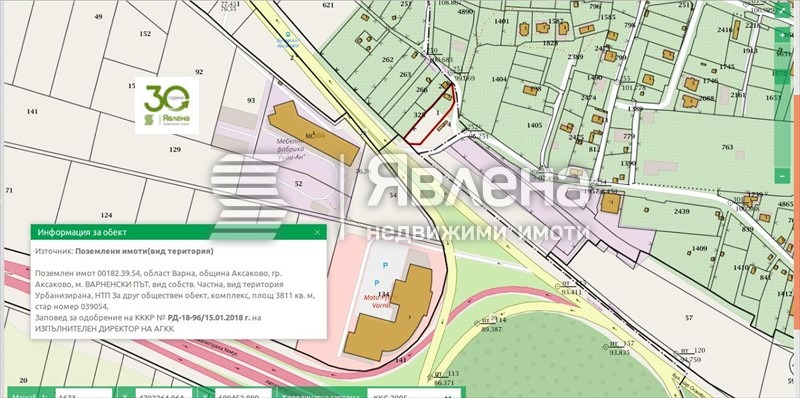Select parcel number 2439
This screenshot has width=800, height=398.
pos(682,211)
